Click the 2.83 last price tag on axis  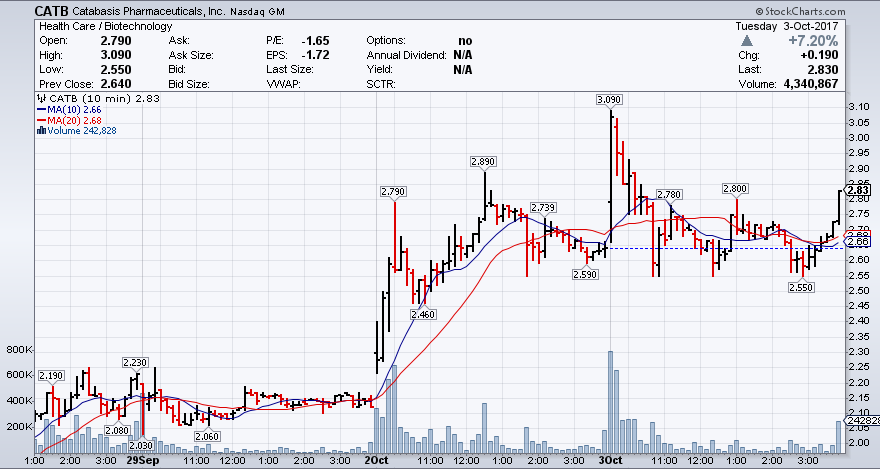pos(858,190)
